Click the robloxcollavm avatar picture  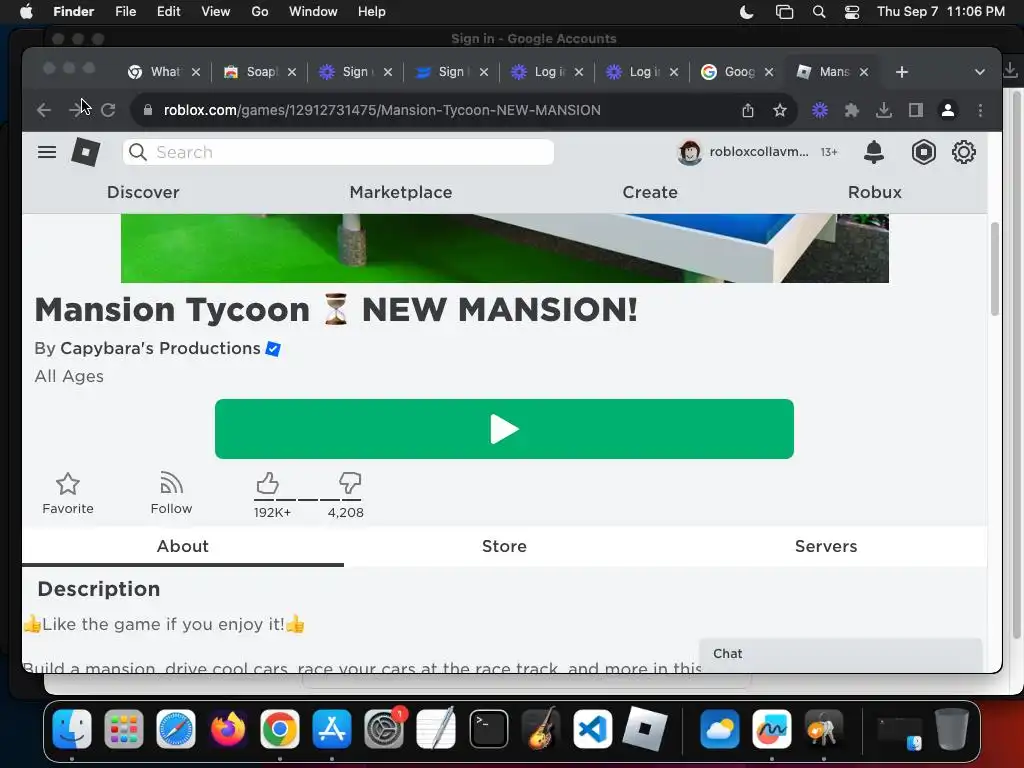pyautogui.click(x=690, y=152)
